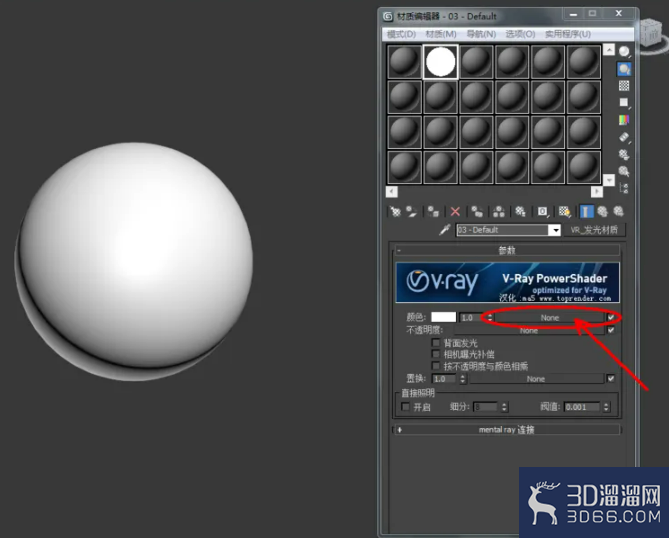The image size is (669, 538).
Task: Collapse the 参数 rollout
Action: pos(507,250)
